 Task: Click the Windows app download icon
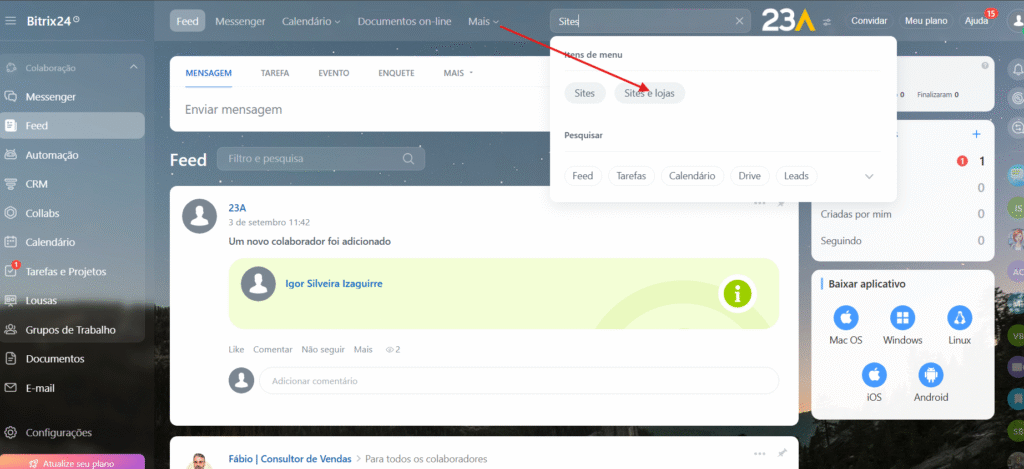click(x=902, y=319)
